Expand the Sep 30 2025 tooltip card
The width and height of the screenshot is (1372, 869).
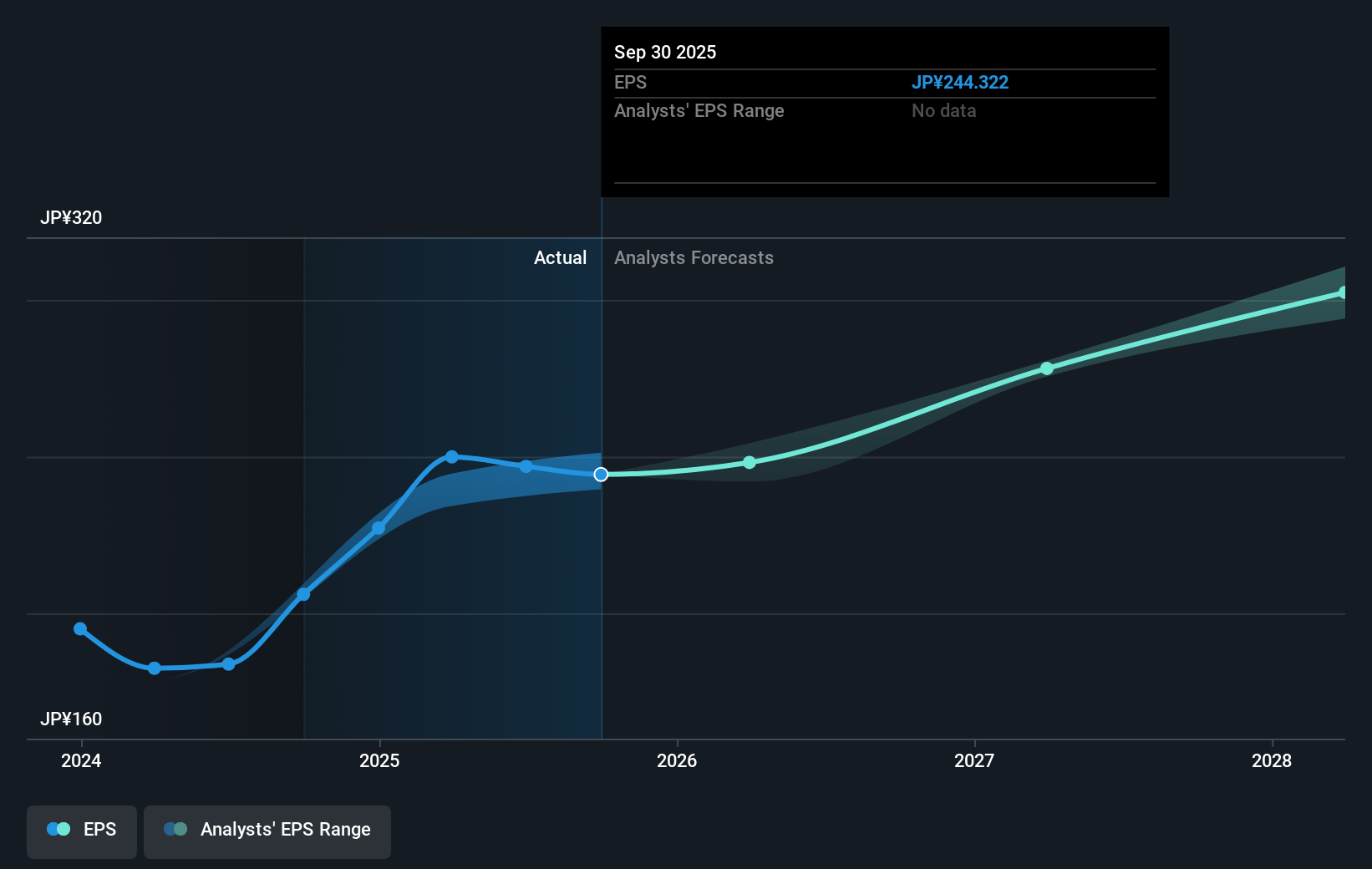(884, 112)
